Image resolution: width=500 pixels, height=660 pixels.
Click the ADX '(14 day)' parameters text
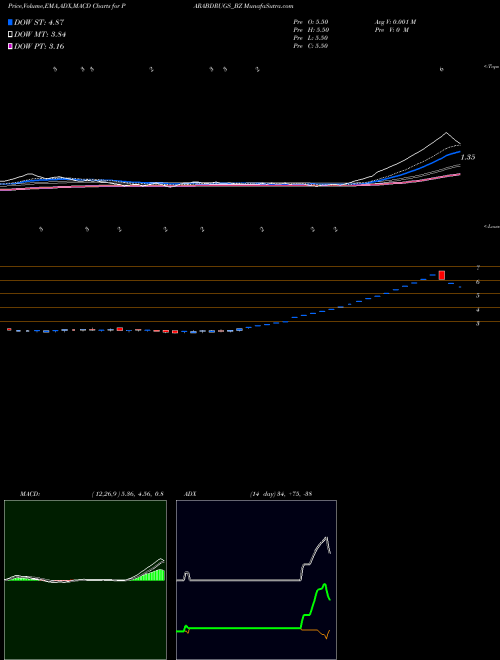point(263,494)
